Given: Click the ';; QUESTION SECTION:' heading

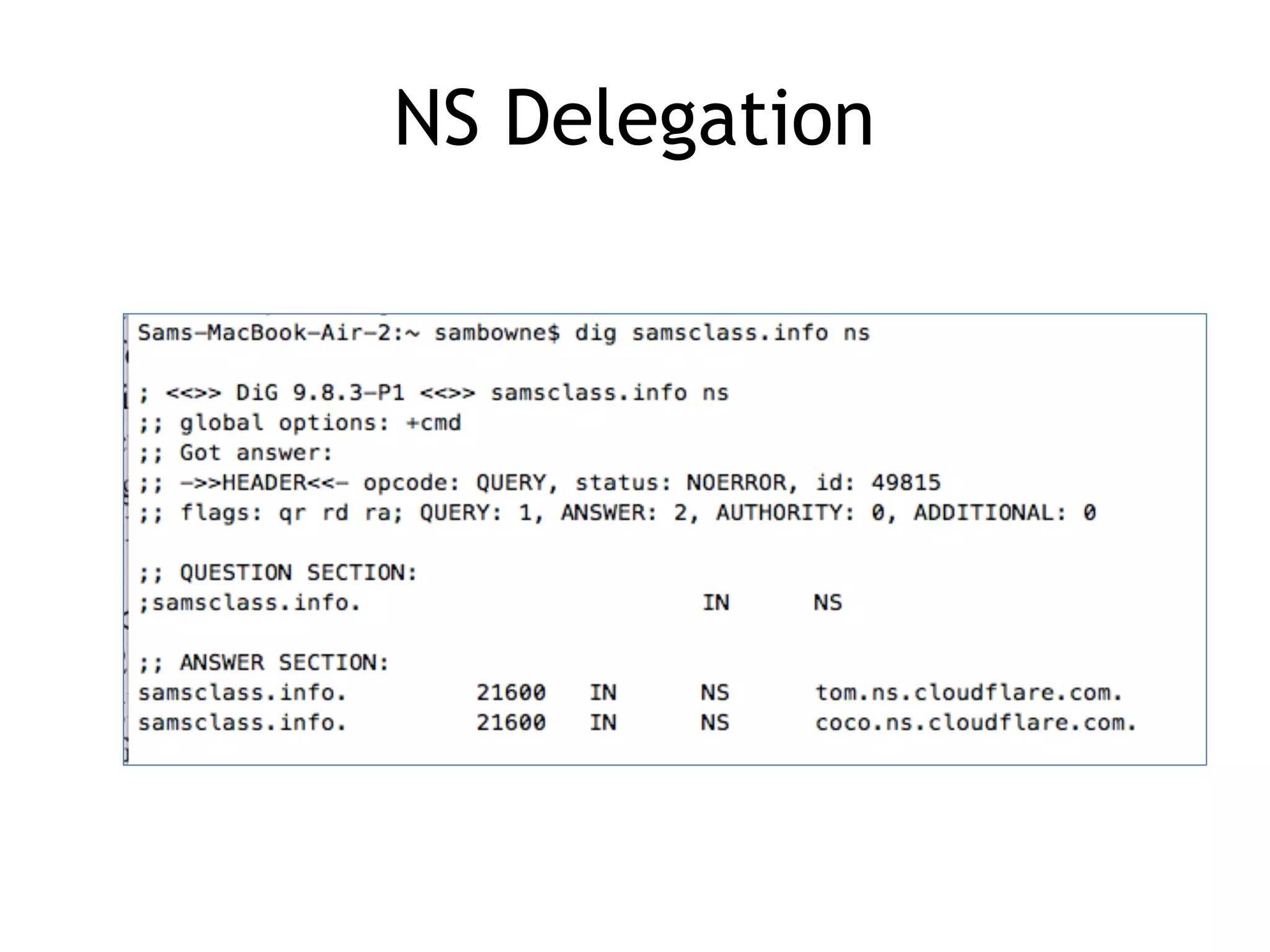Looking at the screenshot, I should pyautogui.click(x=278, y=573).
